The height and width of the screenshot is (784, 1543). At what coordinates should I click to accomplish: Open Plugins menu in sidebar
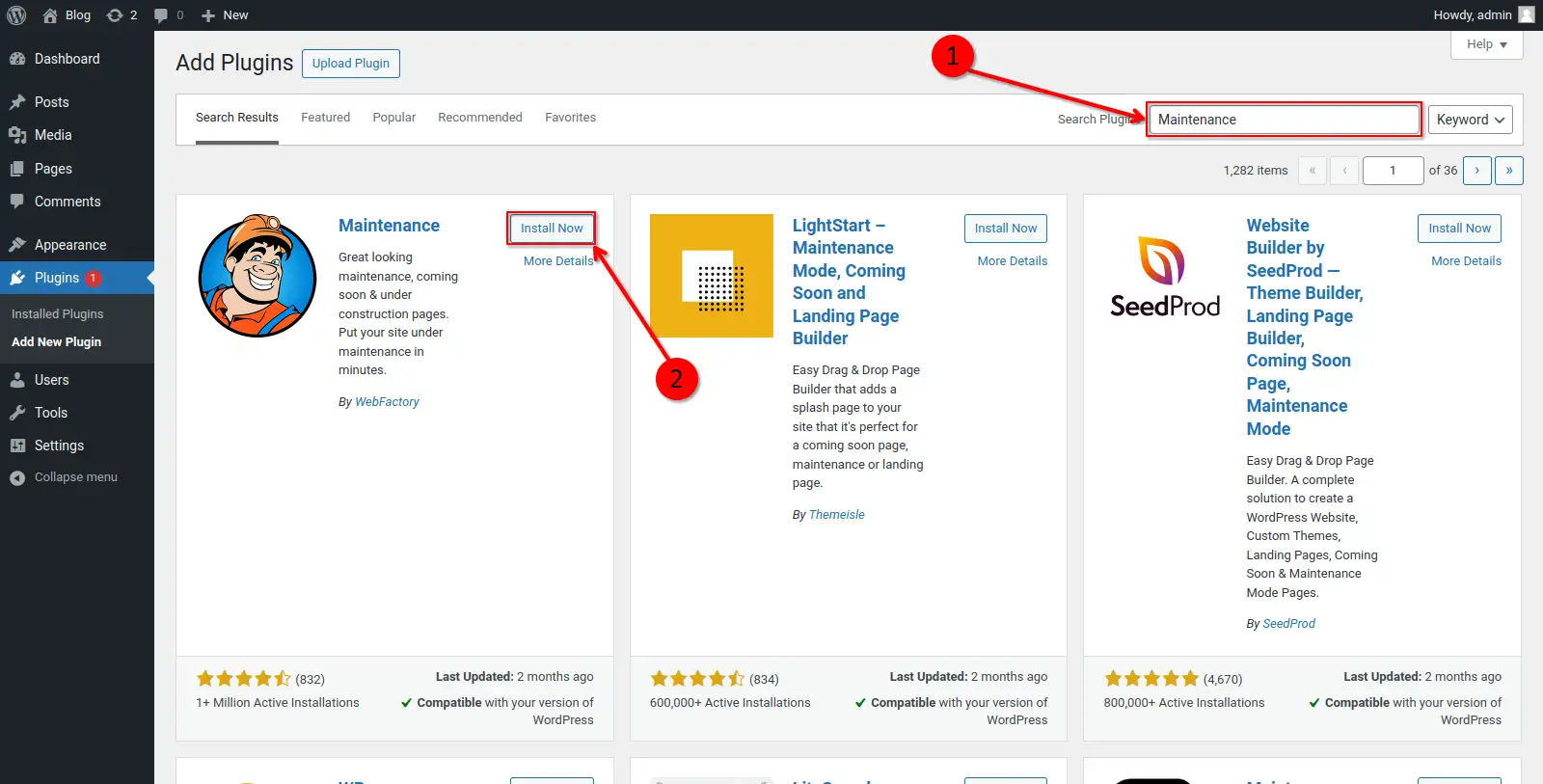(77, 278)
